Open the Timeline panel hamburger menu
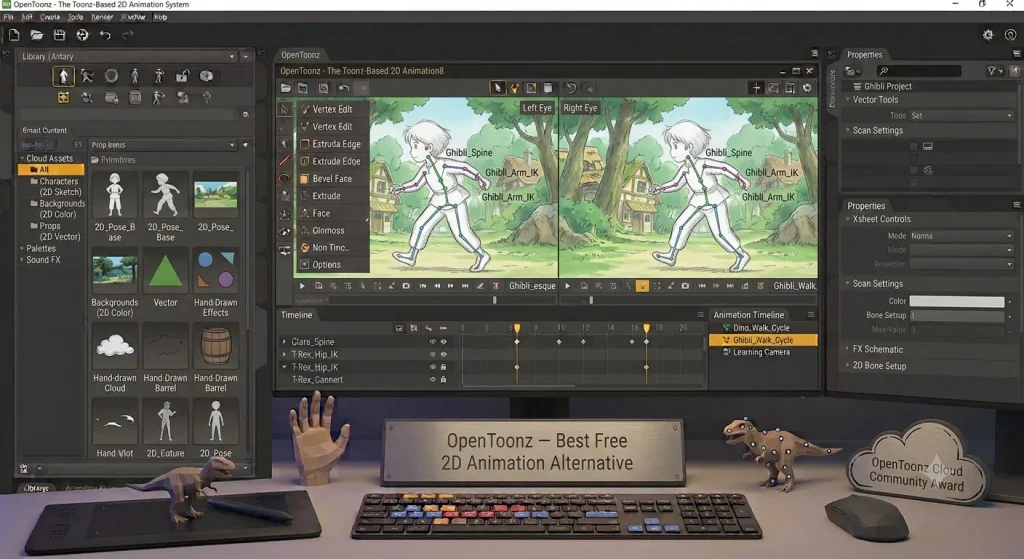 700,315
